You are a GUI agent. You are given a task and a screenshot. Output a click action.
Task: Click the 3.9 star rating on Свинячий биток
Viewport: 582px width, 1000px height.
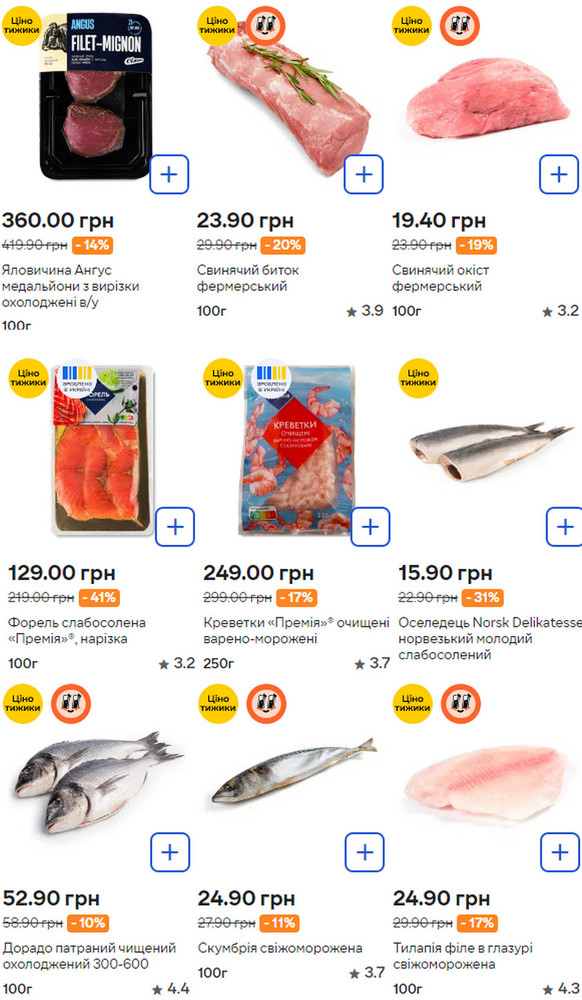pyautogui.click(x=365, y=311)
